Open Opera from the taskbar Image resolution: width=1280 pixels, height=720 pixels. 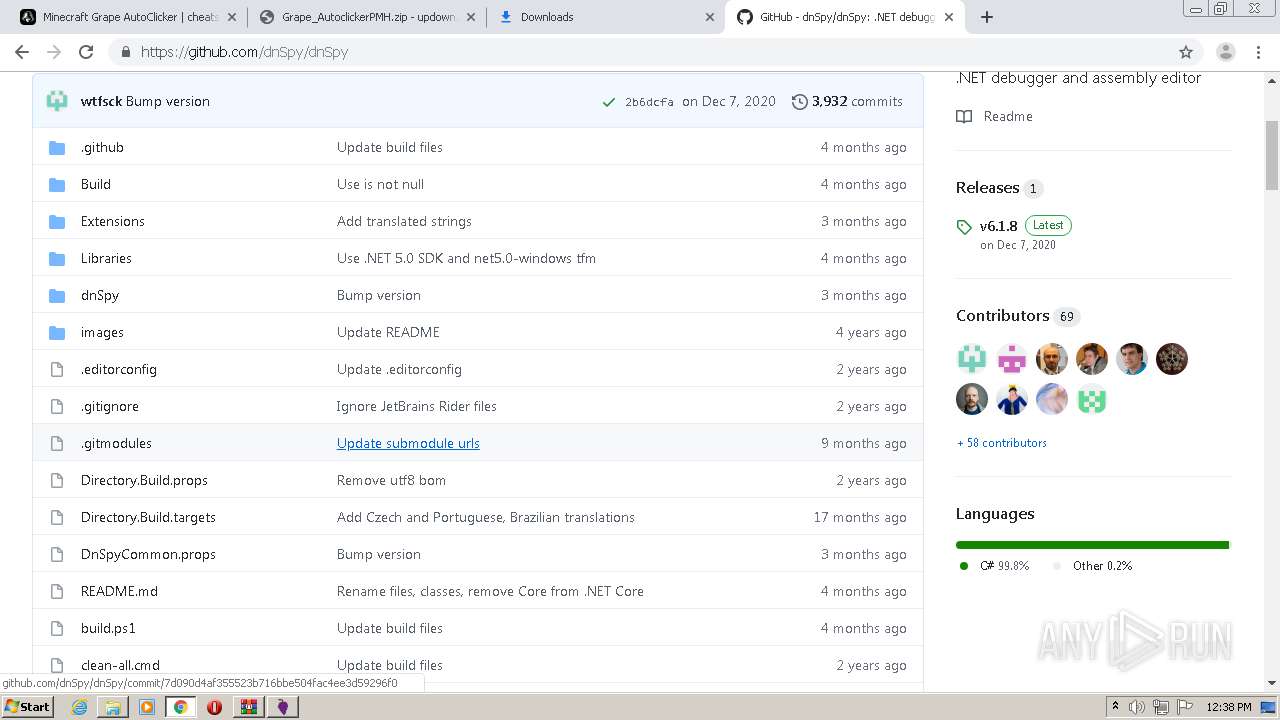(214, 707)
